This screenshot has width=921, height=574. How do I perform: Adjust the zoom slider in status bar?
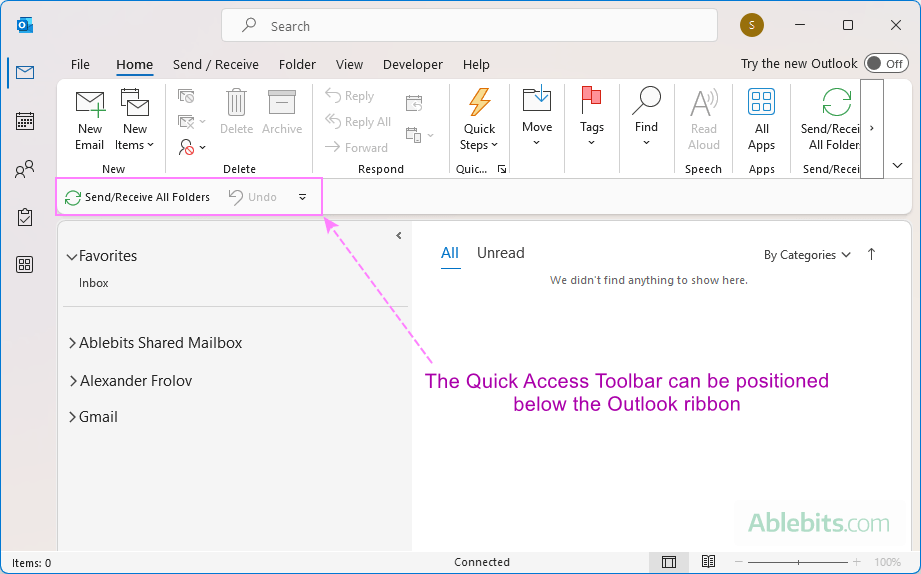(798, 562)
